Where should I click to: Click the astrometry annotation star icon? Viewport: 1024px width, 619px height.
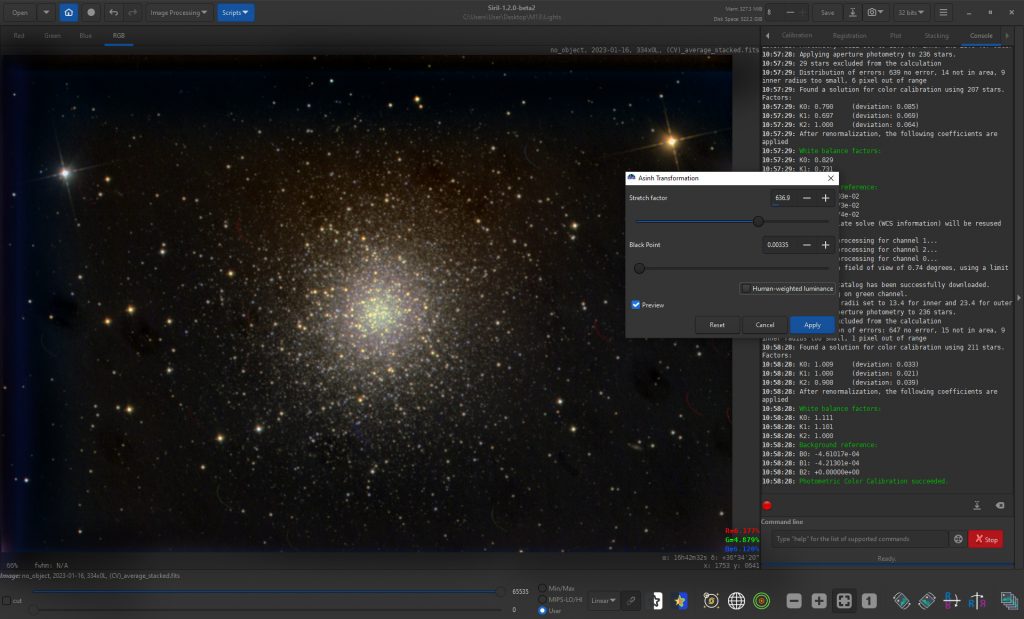(711, 601)
